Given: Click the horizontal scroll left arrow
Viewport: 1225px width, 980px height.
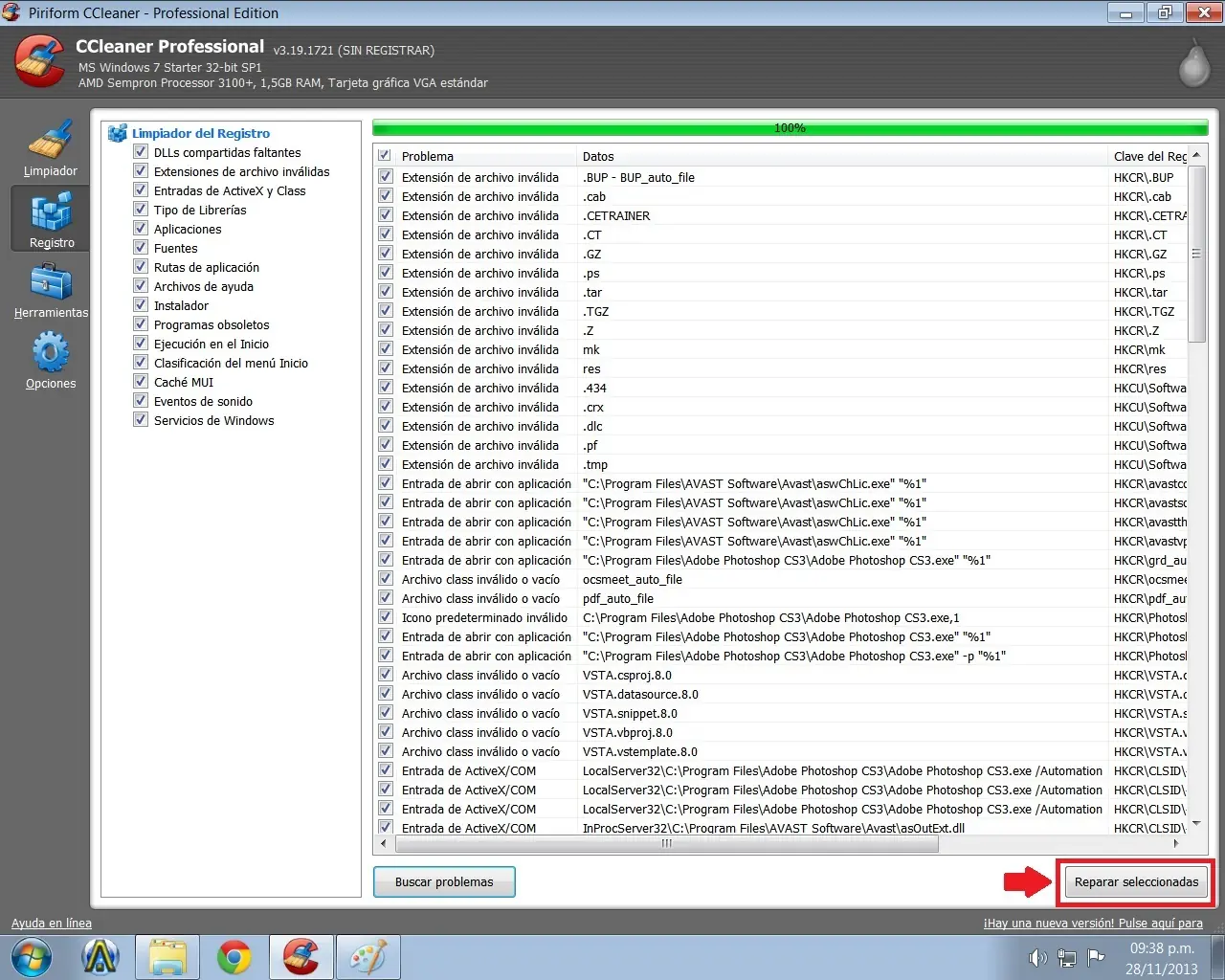Looking at the screenshot, I should click(384, 844).
